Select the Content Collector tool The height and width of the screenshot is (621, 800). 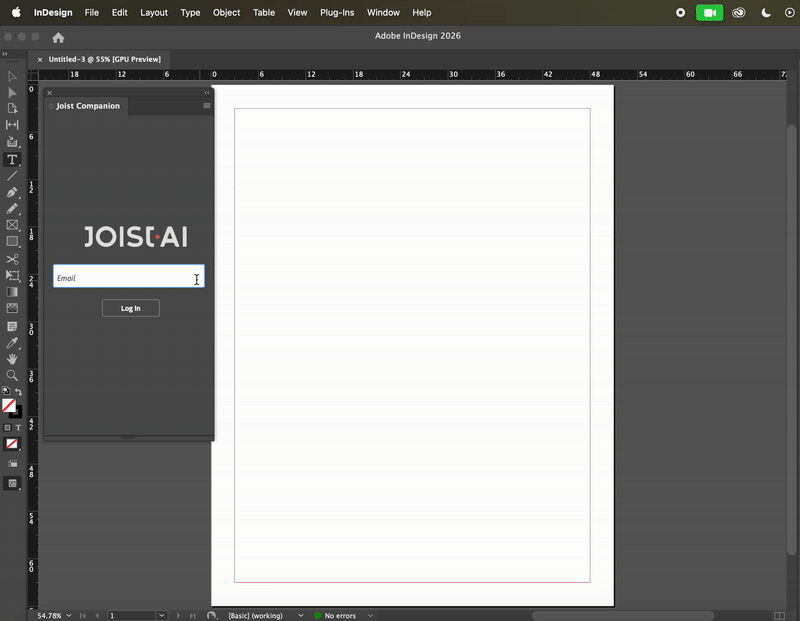click(x=12, y=142)
